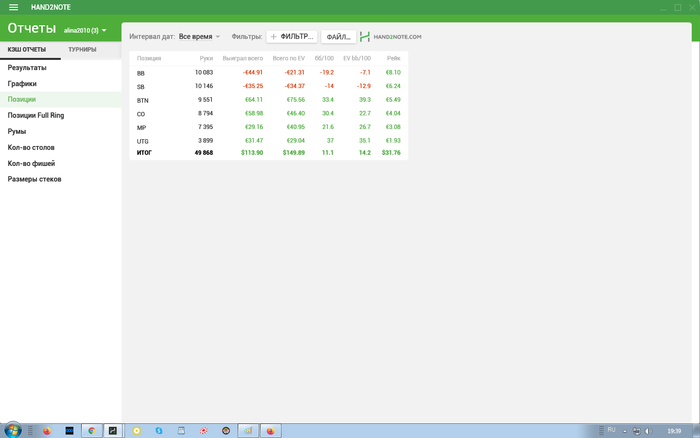Open Skype from the taskbar
700x438 pixels.
159,431
